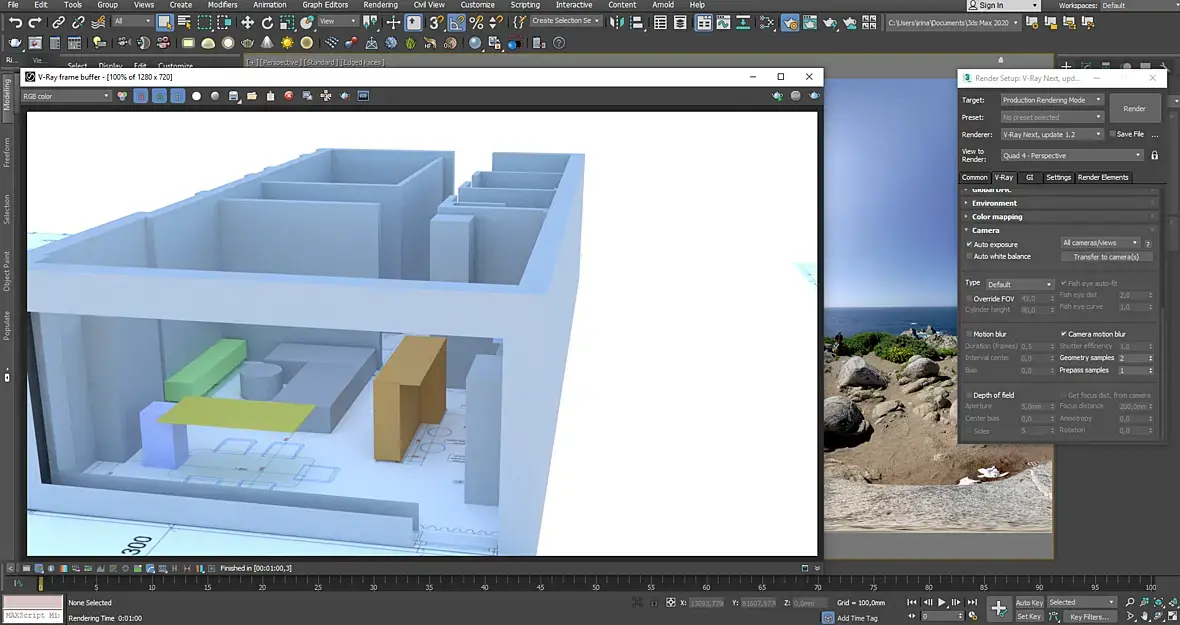The width and height of the screenshot is (1180, 625).
Task: Choose the Select and Move tool
Action: click(248, 23)
